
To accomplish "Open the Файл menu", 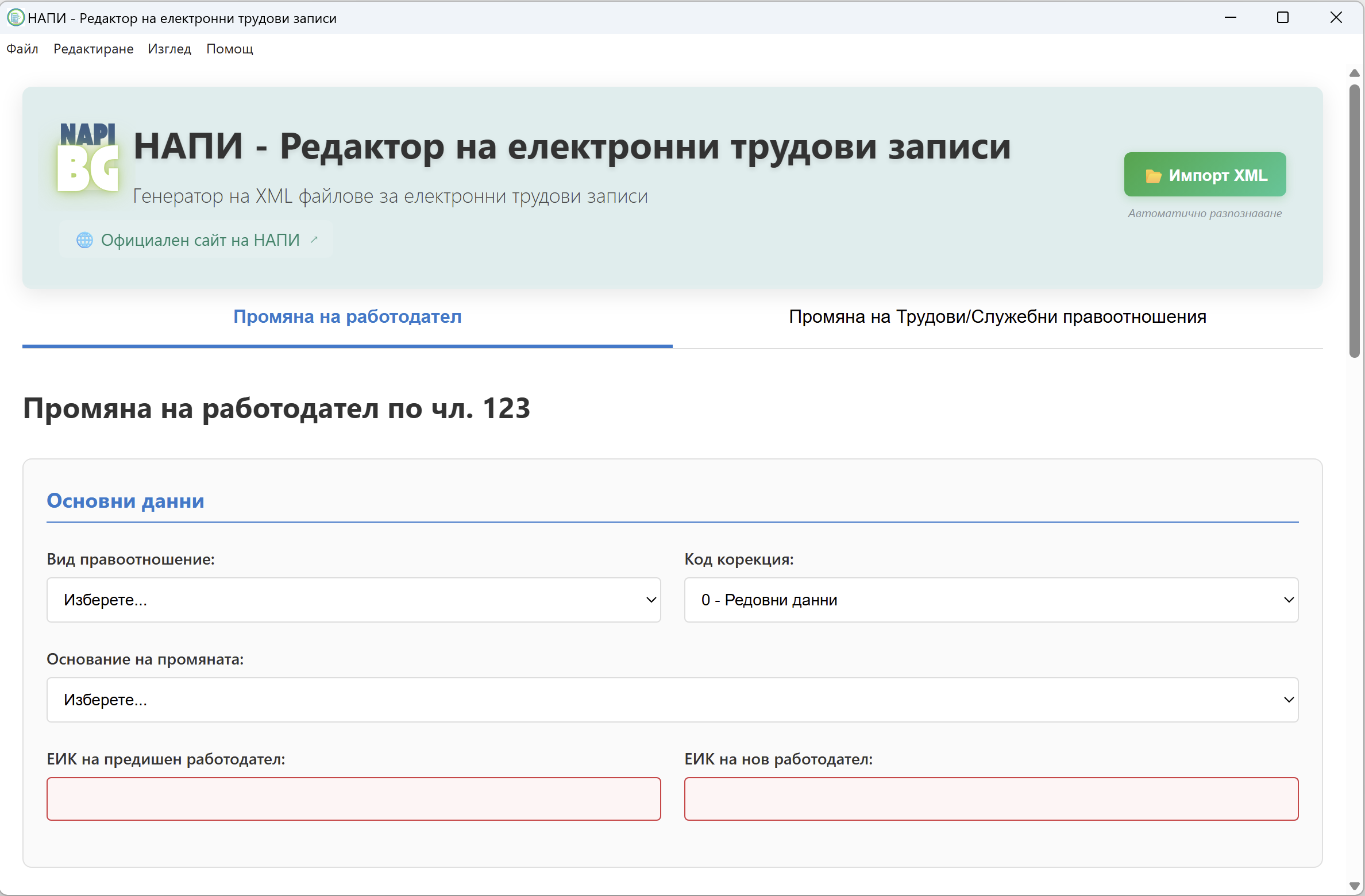I will (22, 49).
